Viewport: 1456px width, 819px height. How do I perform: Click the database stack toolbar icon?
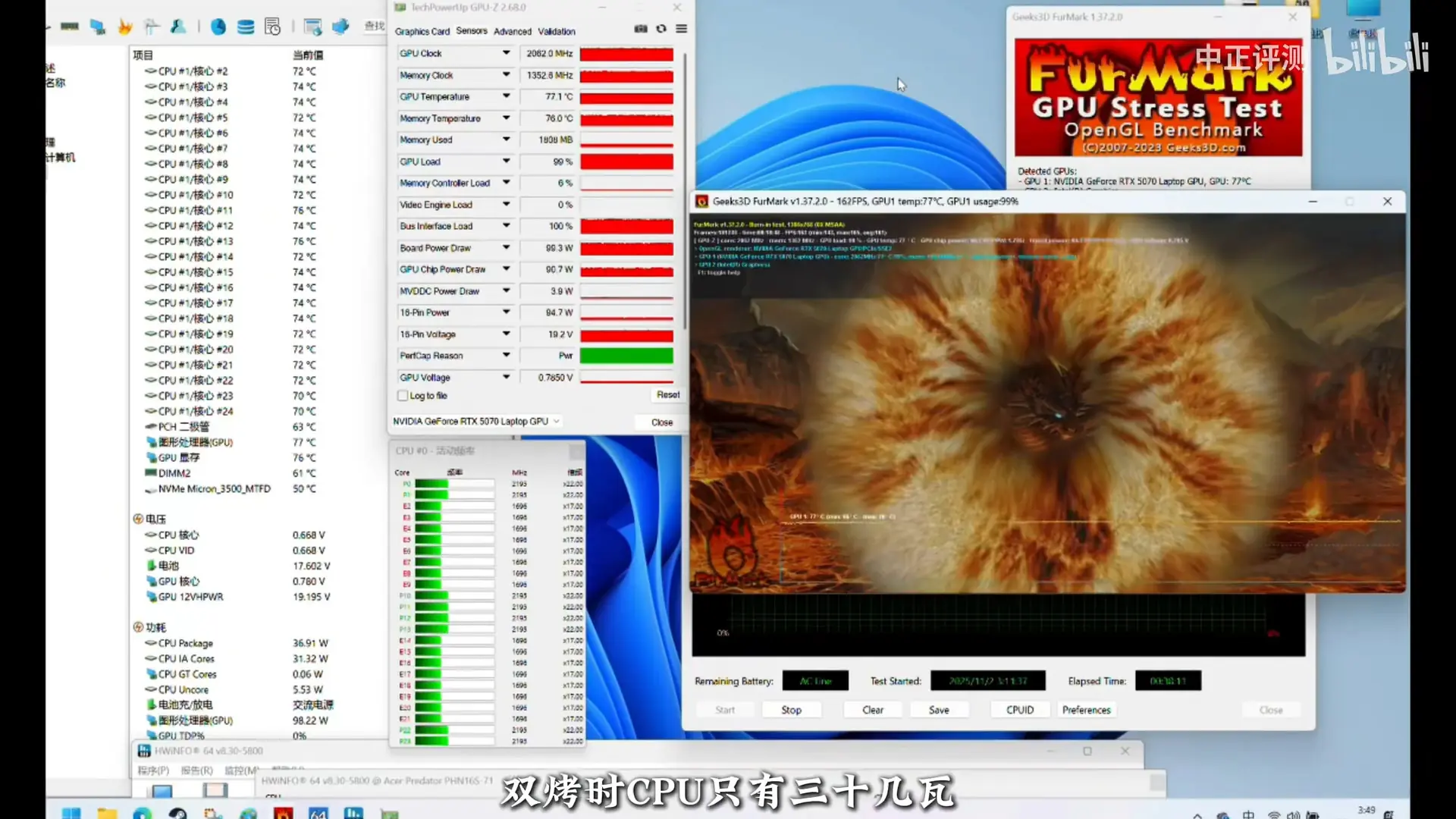pos(246,27)
